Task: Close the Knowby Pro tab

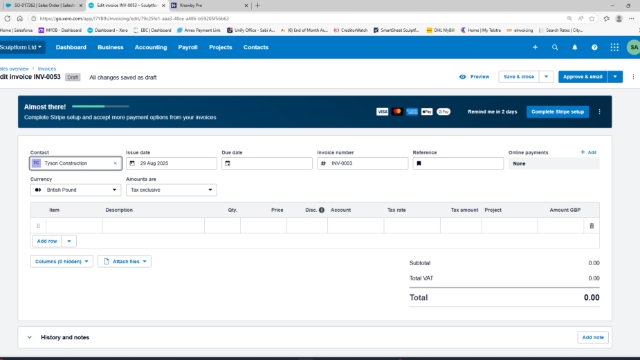Action: 246,5
